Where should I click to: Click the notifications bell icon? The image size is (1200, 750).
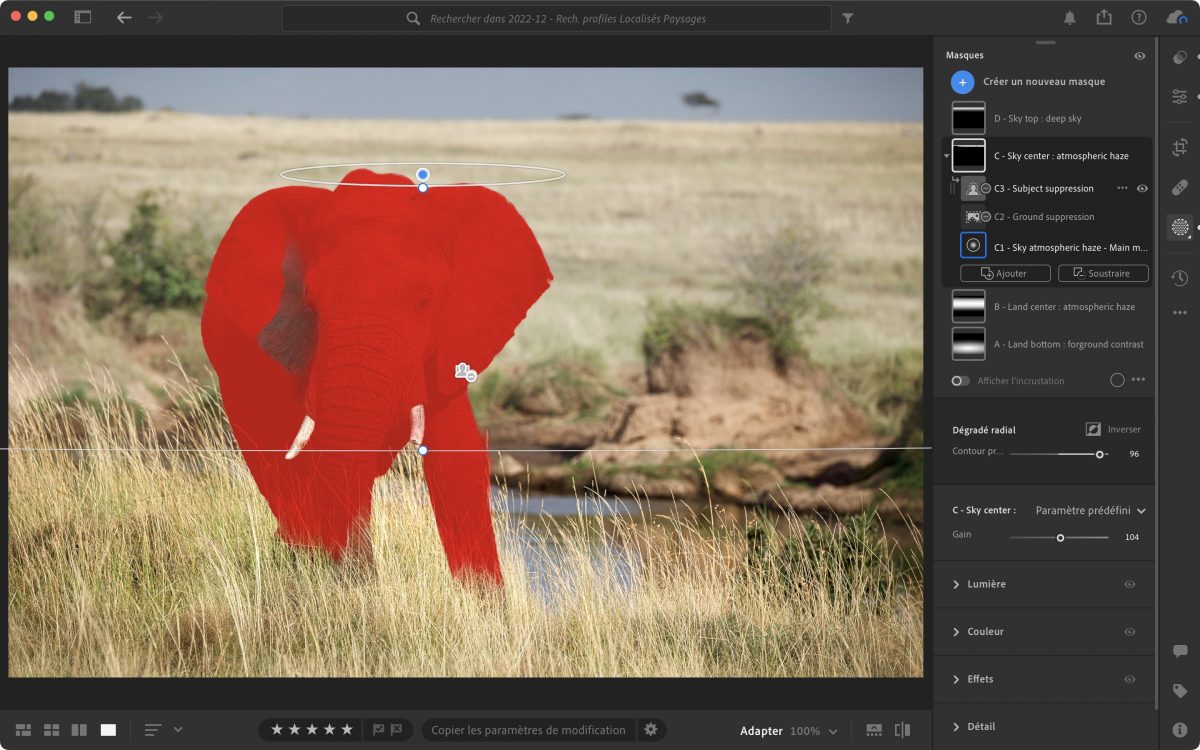point(1070,18)
